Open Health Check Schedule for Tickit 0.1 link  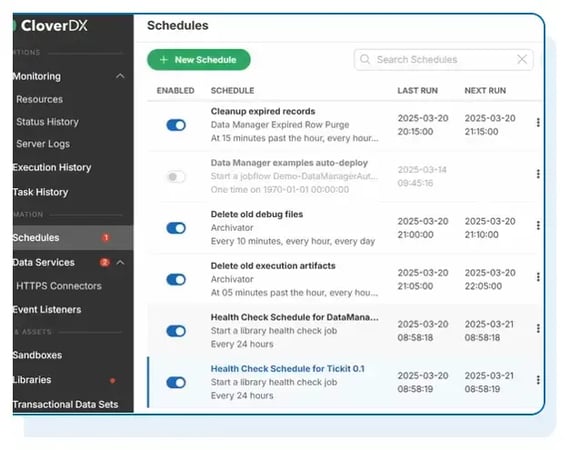click(288, 369)
